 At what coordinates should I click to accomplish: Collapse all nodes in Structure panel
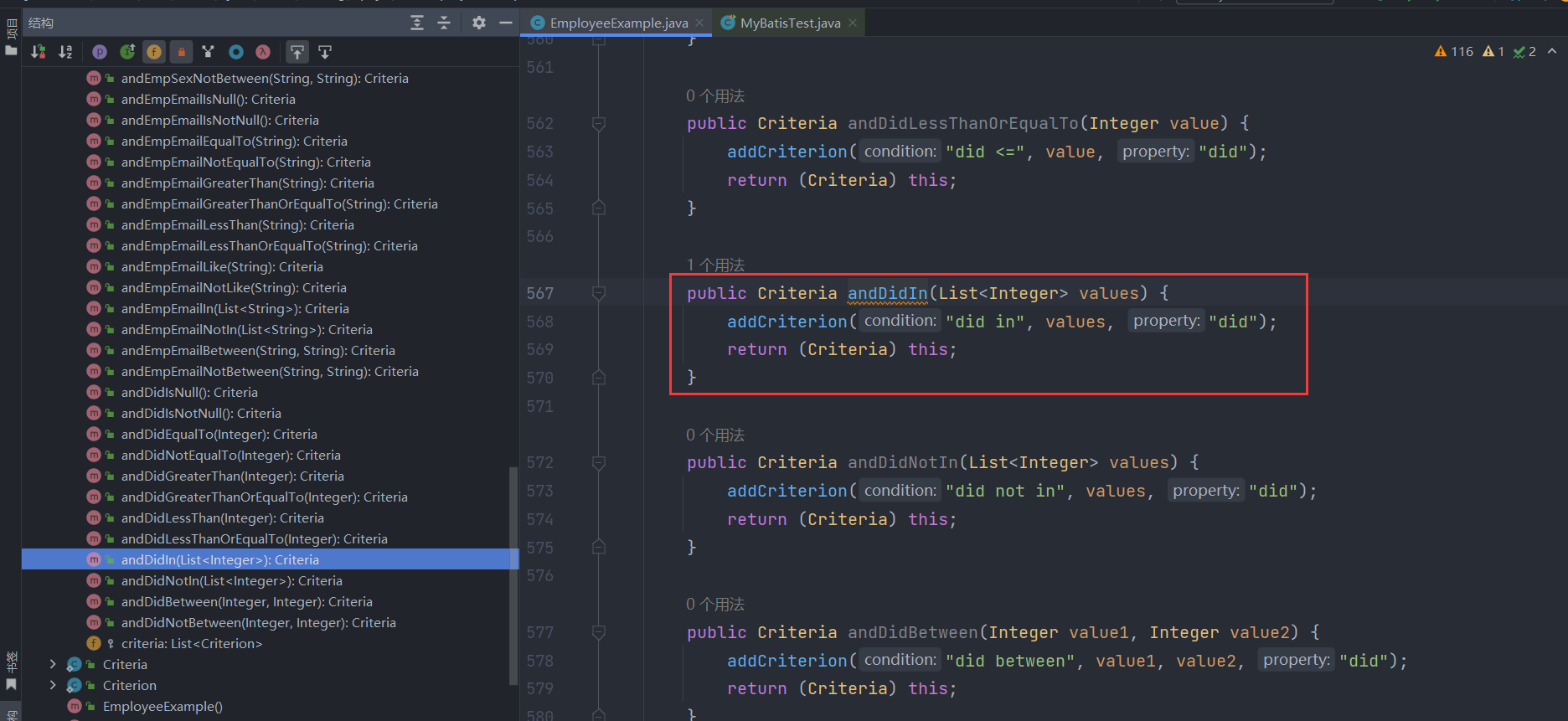pyautogui.click(x=444, y=23)
